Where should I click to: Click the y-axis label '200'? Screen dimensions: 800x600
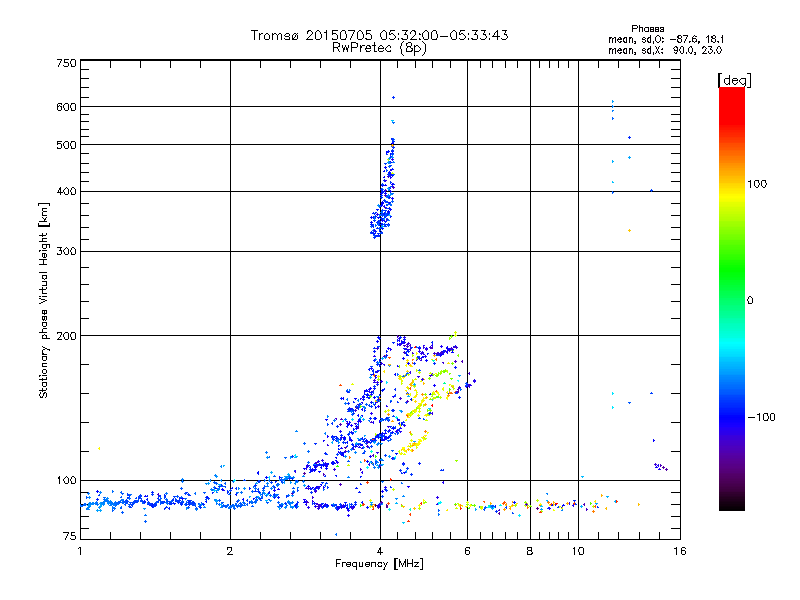(66, 336)
